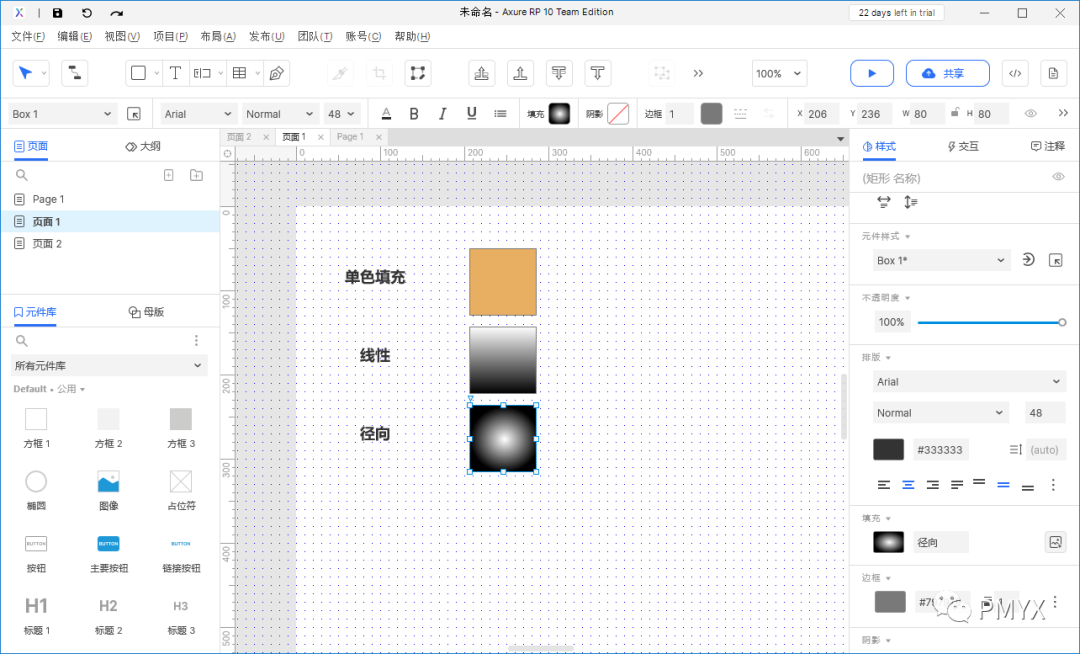The width and height of the screenshot is (1080, 654).
Task: Click the connector tool icon
Action: pos(74,73)
